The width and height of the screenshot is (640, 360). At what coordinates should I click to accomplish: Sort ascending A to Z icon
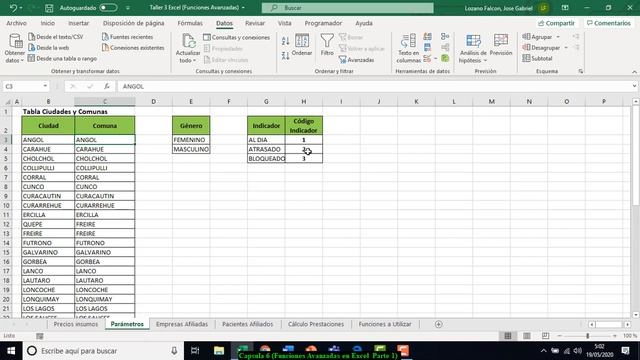pos(285,40)
